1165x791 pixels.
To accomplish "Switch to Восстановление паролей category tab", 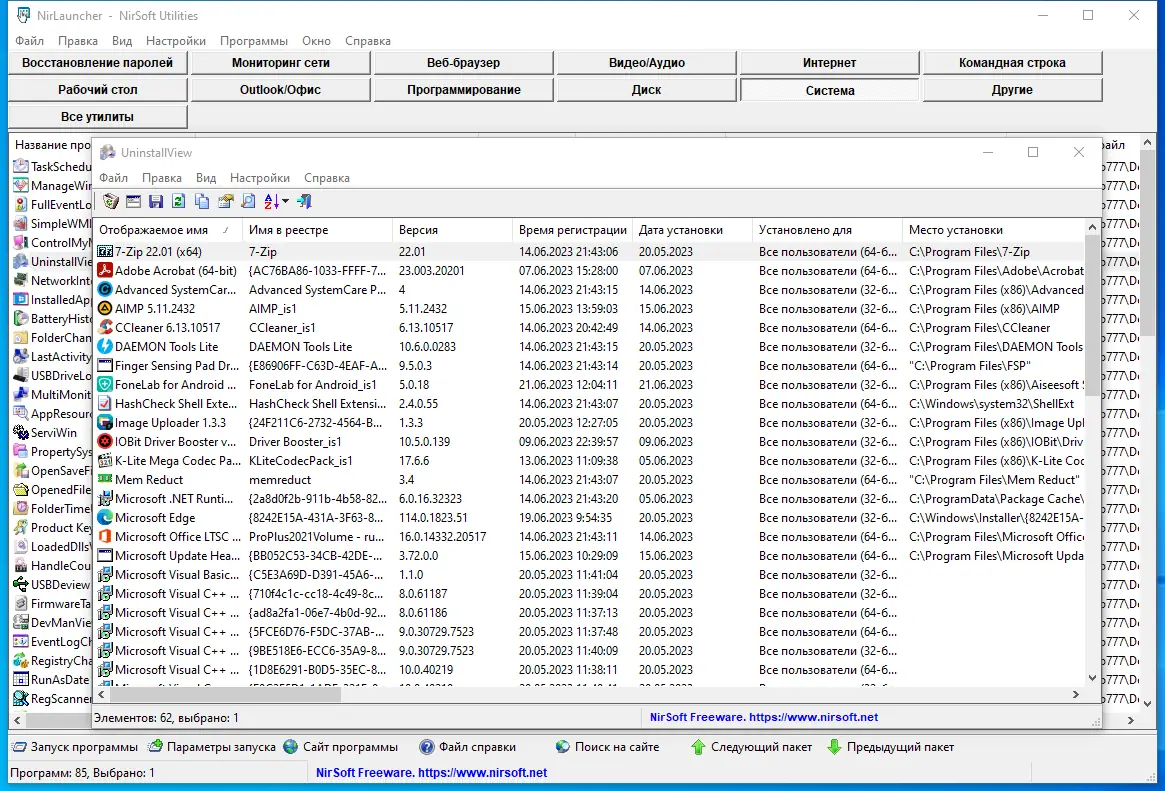I will (x=97, y=63).
